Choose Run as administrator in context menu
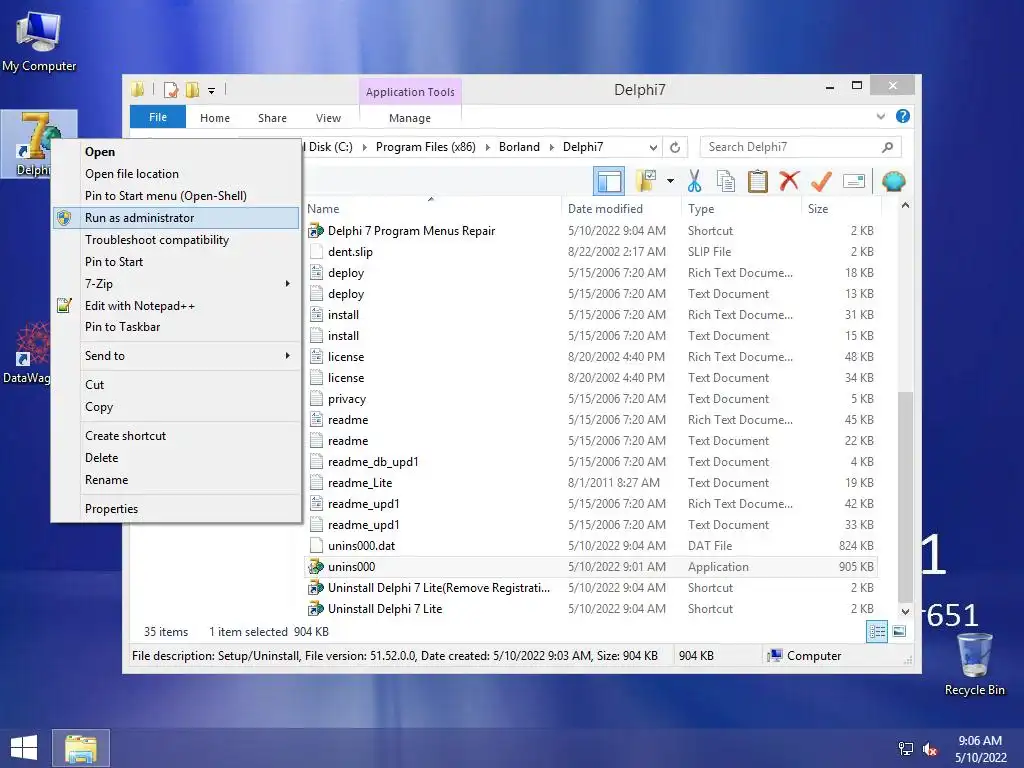 pyautogui.click(x=176, y=218)
